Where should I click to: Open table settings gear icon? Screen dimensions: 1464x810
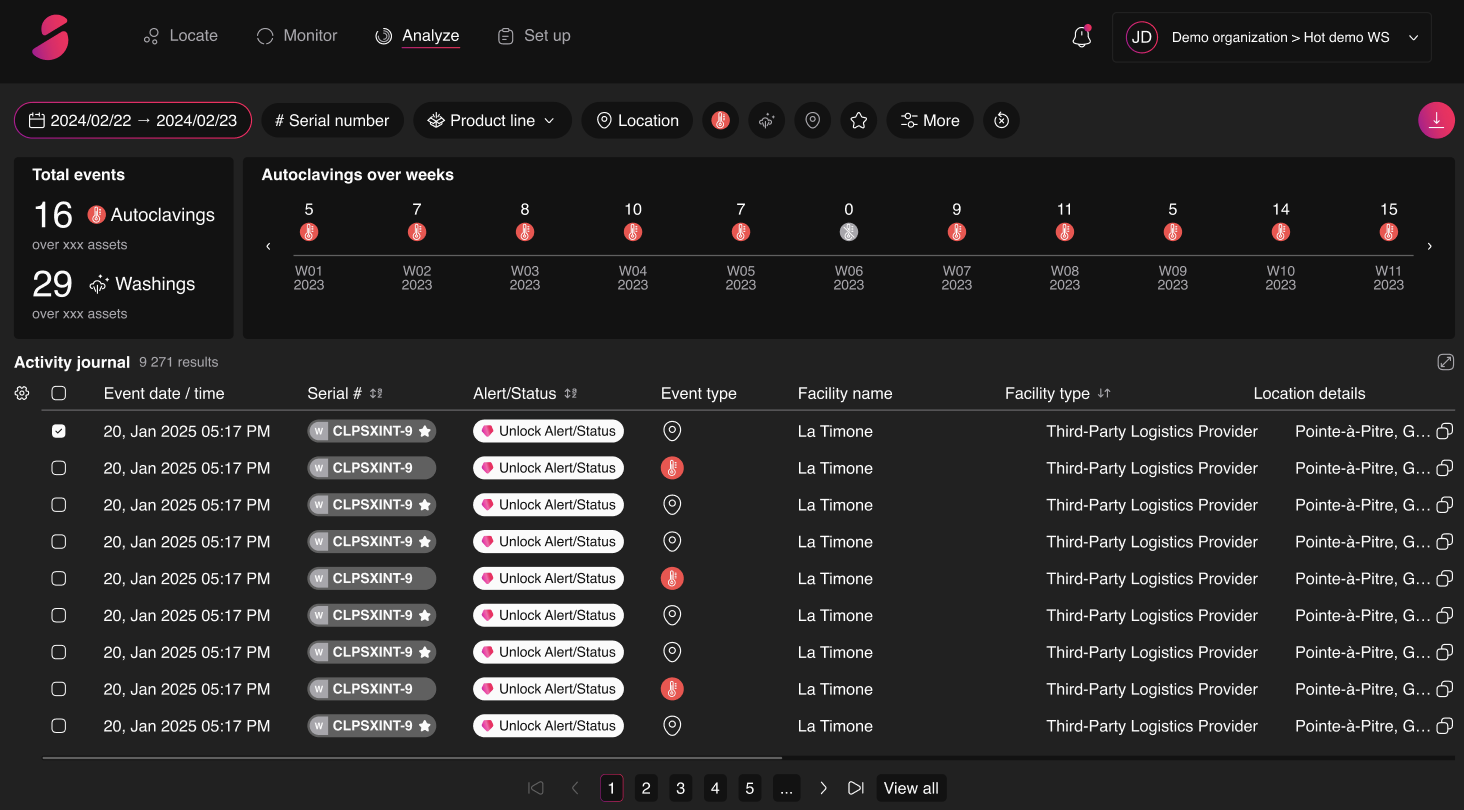pos(22,393)
